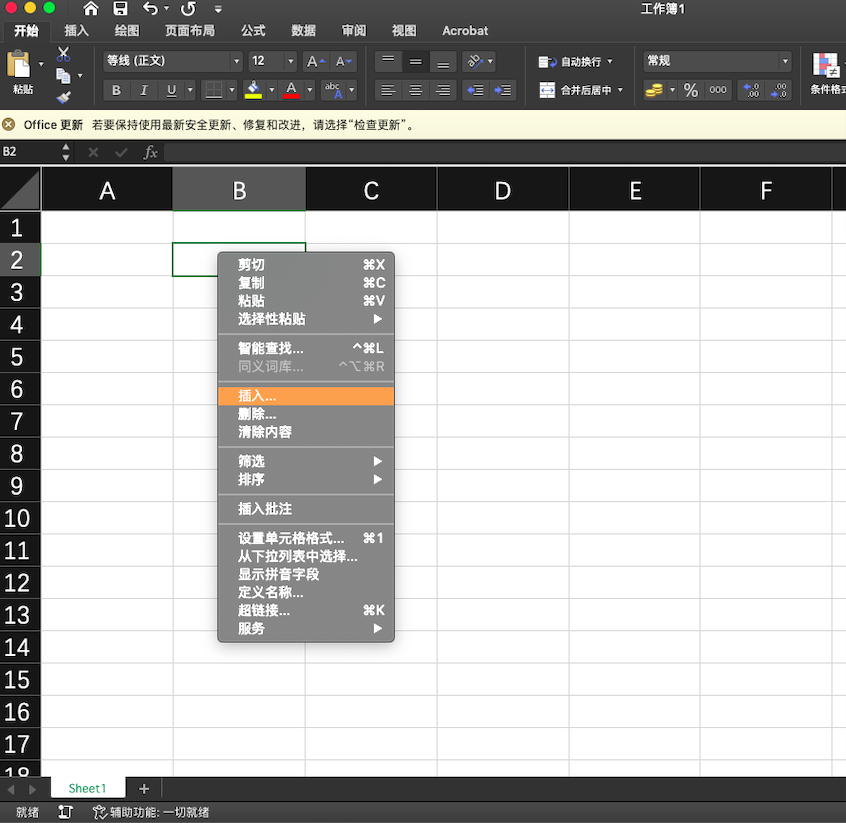Apply italic formatting

tap(143, 90)
